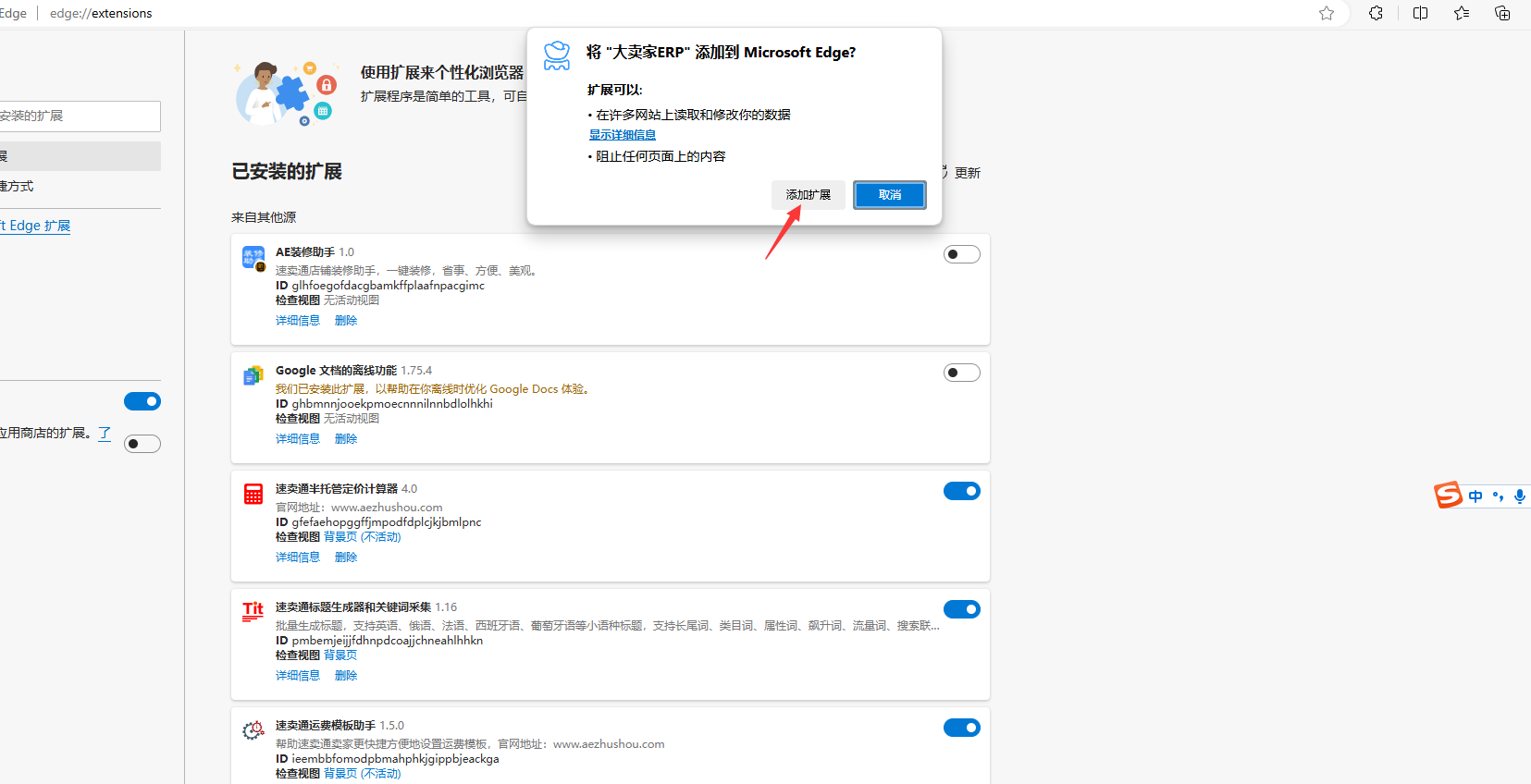The width and height of the screenshot is (1531, 784).
Task: Click the edge://extensions address bar
Action: (x=101, y=13)
